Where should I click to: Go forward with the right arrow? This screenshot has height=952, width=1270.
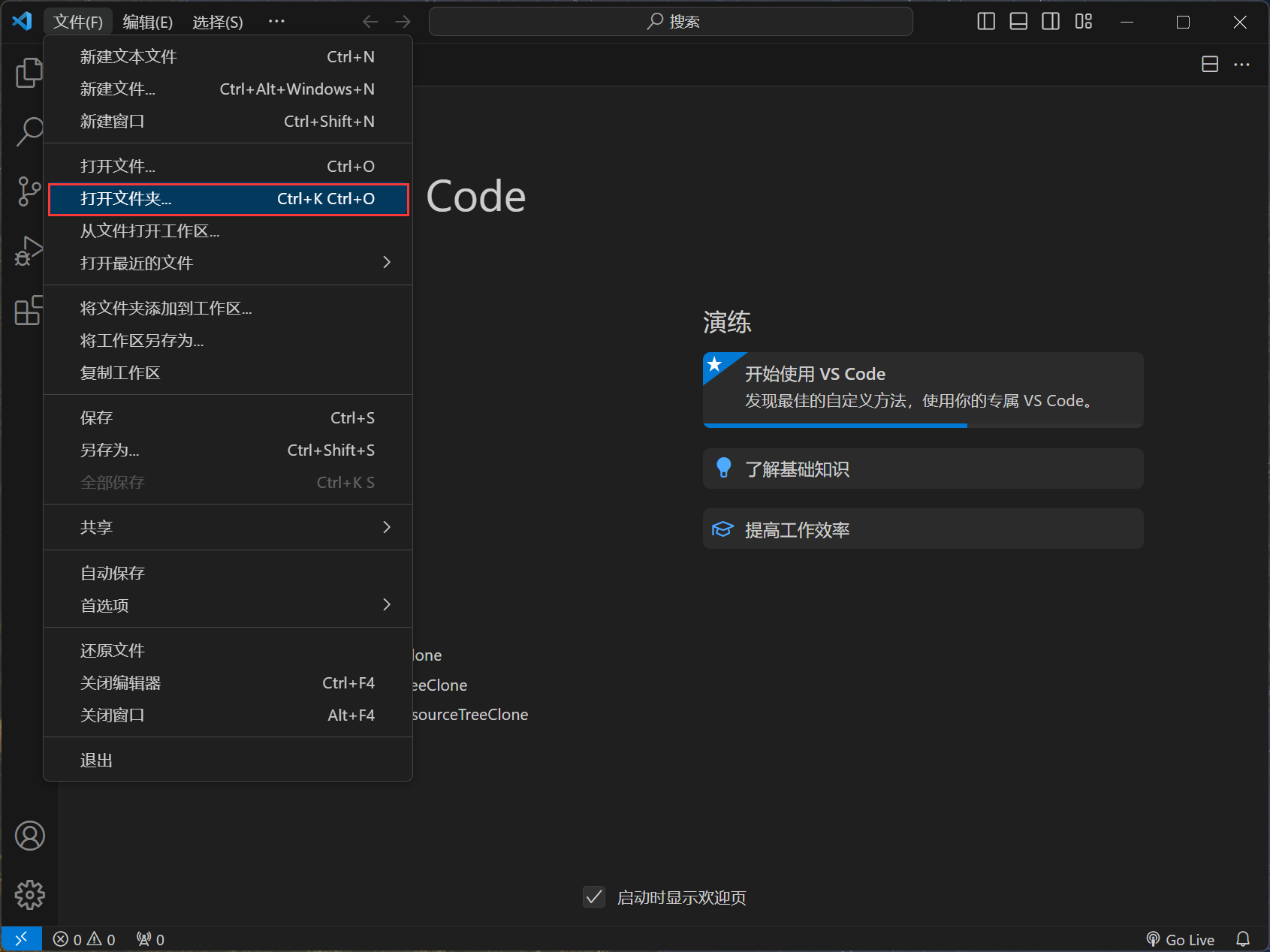click(403, 22)
